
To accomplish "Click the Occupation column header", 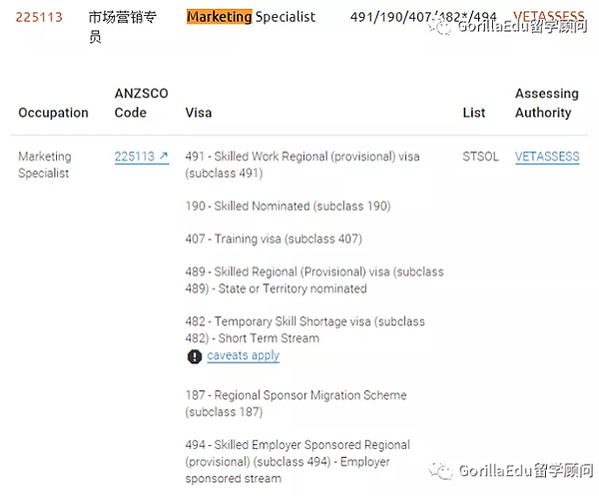I will [x=53, y=113].
